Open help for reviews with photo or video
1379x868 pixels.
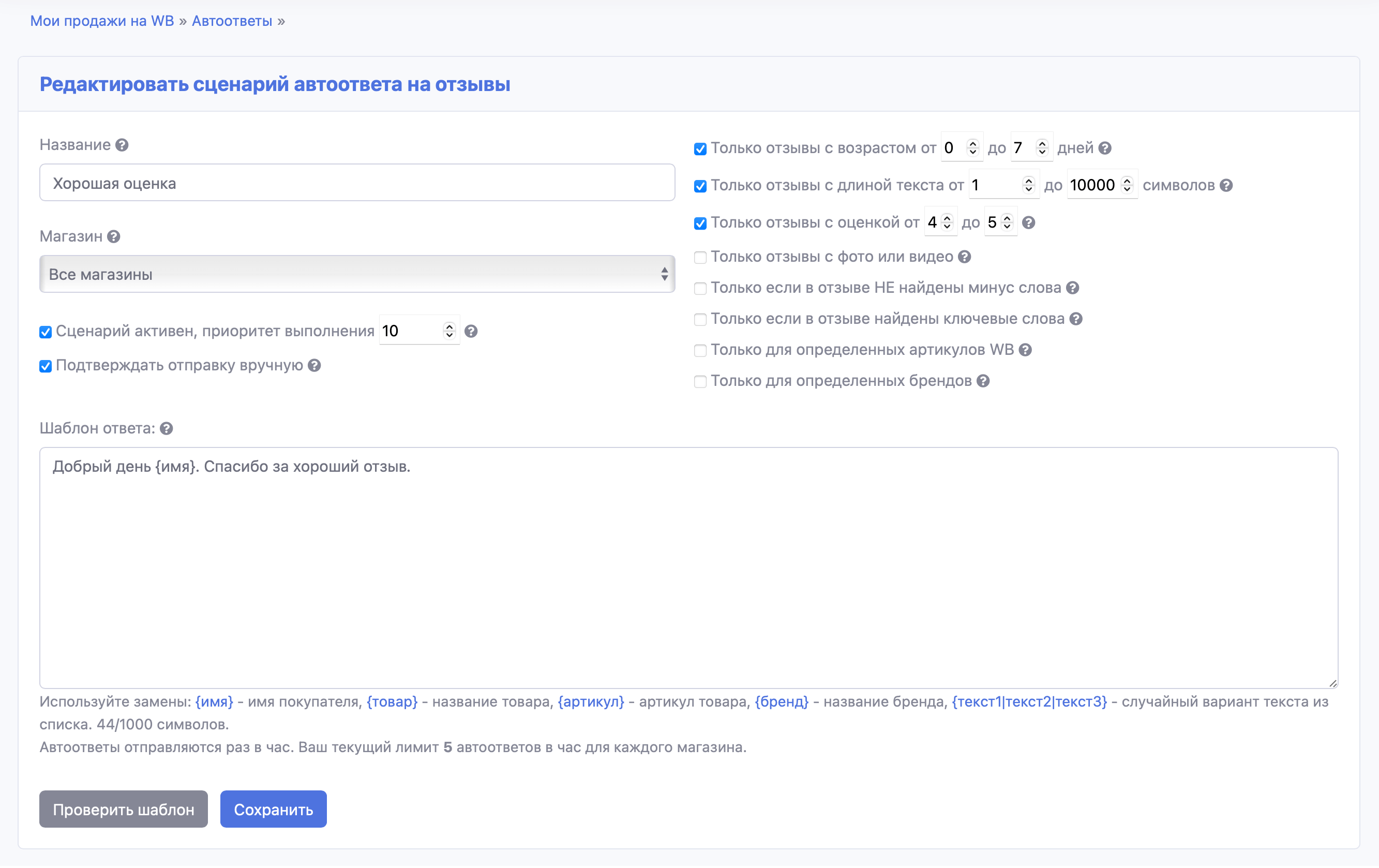[964, 257]
